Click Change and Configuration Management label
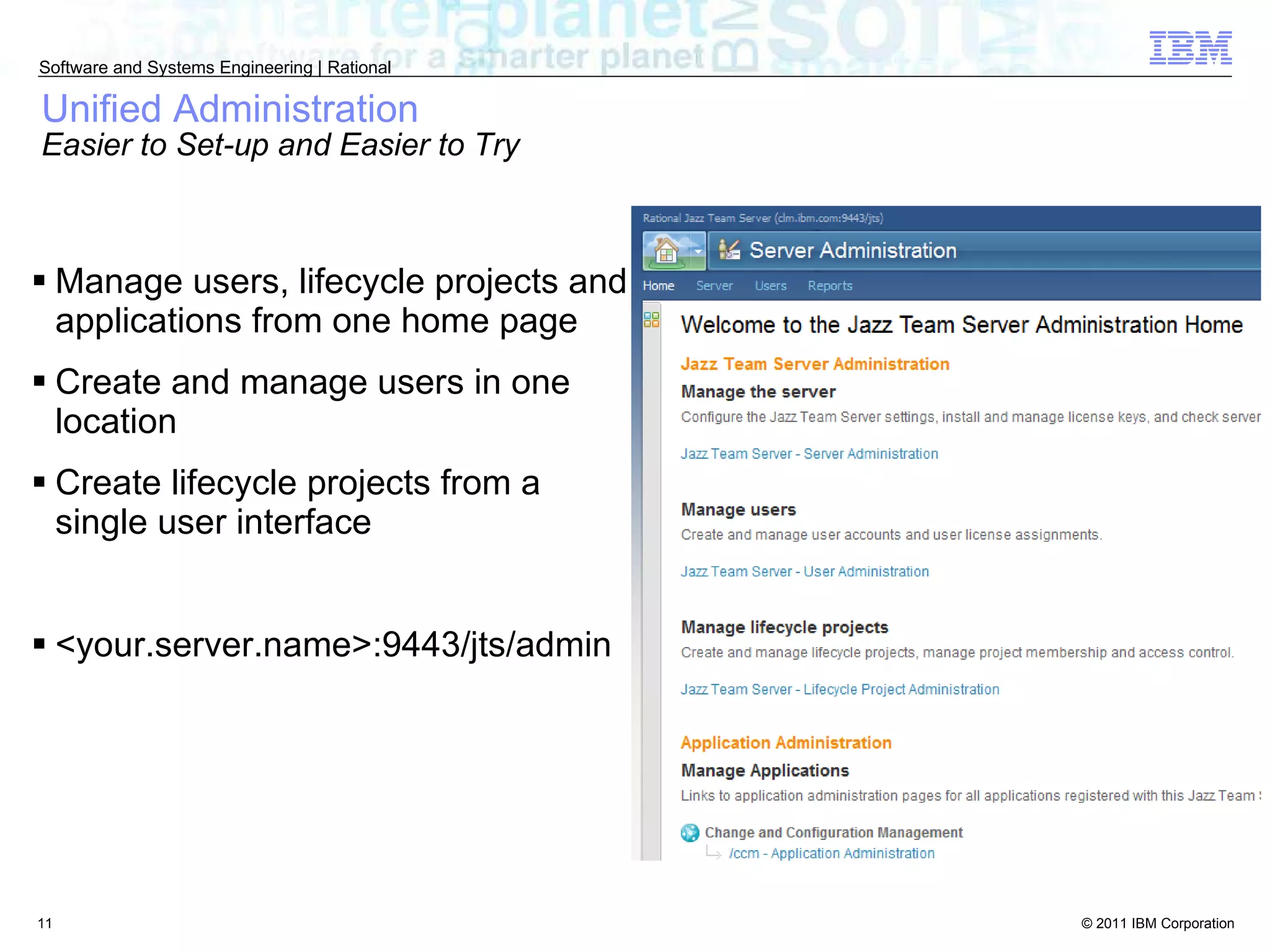This screenshot has width=1270, height=952. pyautogui.click(x=834, y=832)
